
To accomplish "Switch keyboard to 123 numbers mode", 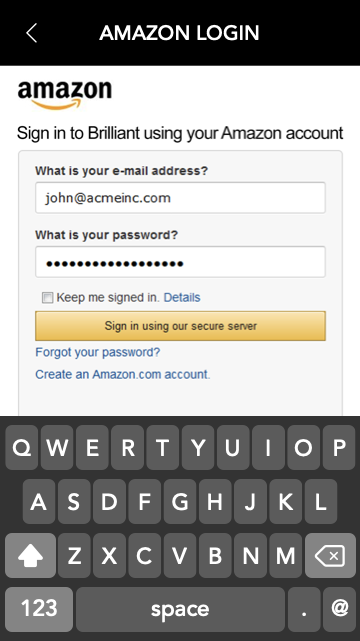I will pyautogui.click(x=39, y=609).
